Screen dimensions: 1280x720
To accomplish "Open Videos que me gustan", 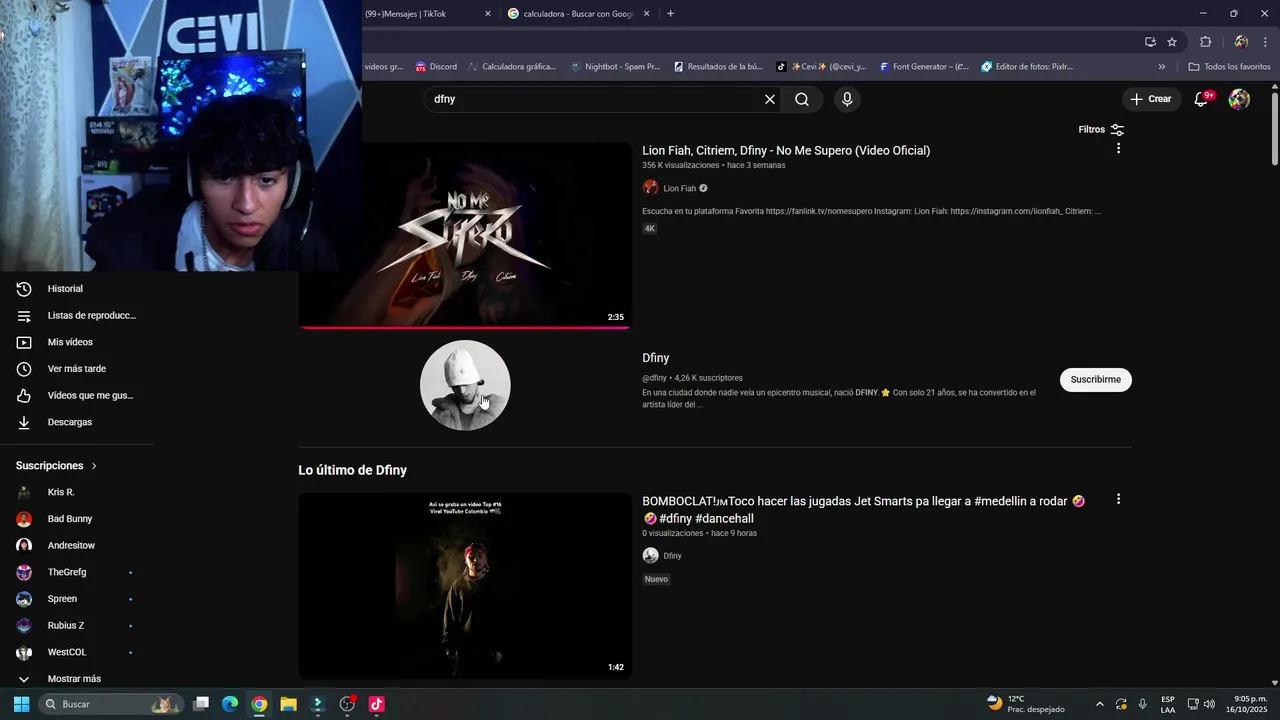I will pyautogui.click(x=77, y=395).
